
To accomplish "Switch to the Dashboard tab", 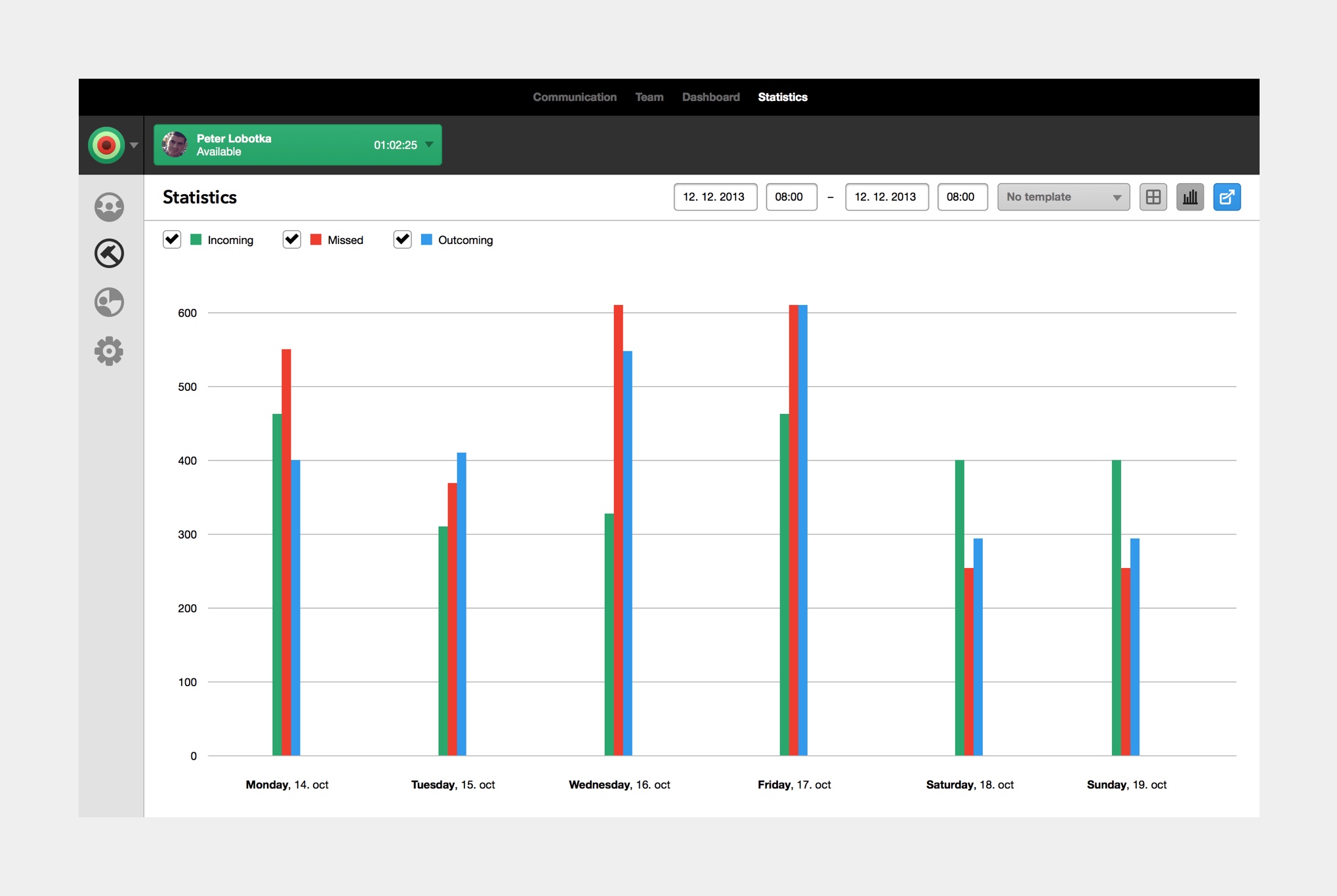I will coord(710,96).
